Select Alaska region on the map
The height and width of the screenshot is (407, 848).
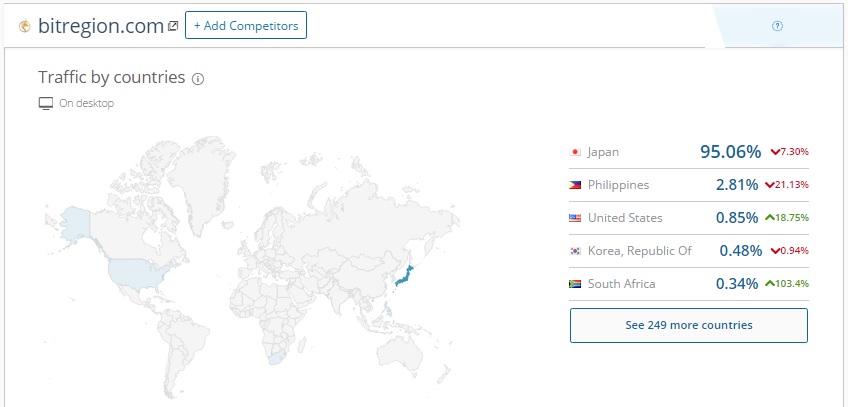point(75,223)
